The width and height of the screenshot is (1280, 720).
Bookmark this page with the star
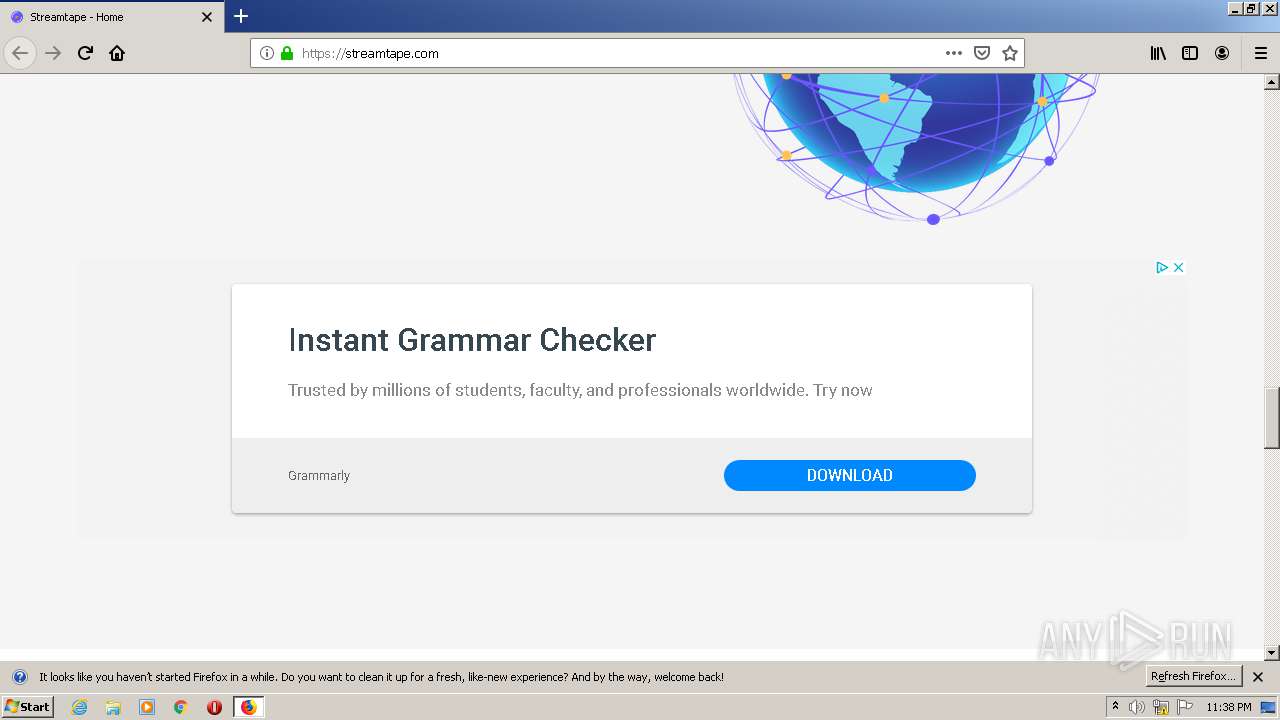1010,53
